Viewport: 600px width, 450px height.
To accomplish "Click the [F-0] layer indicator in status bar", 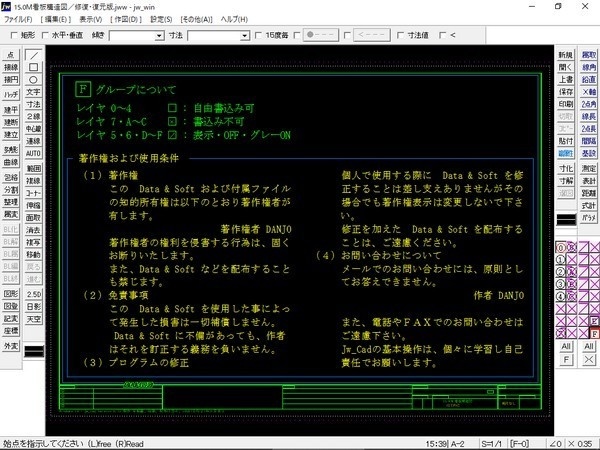I will (519, 444).
